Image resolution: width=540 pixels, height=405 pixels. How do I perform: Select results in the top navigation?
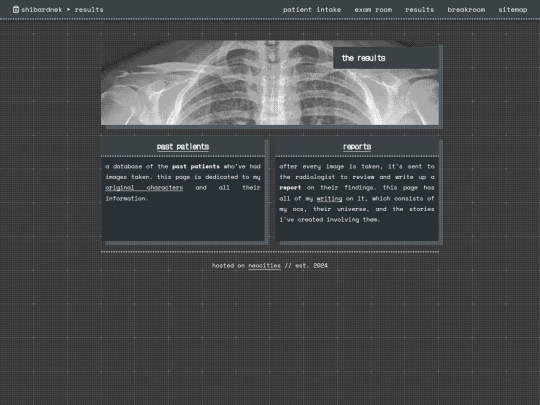pos(419,10)
